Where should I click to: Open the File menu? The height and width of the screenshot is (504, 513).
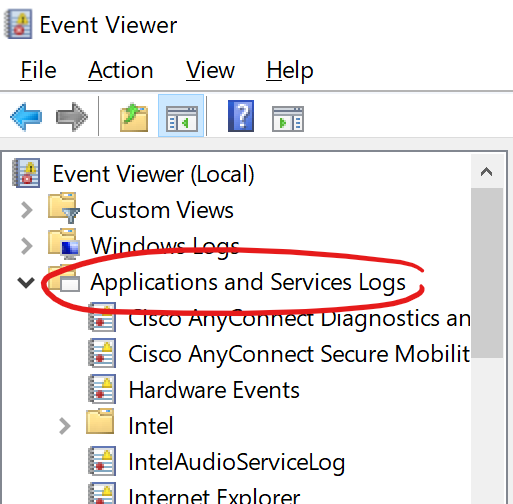click(x=38, y=71)
